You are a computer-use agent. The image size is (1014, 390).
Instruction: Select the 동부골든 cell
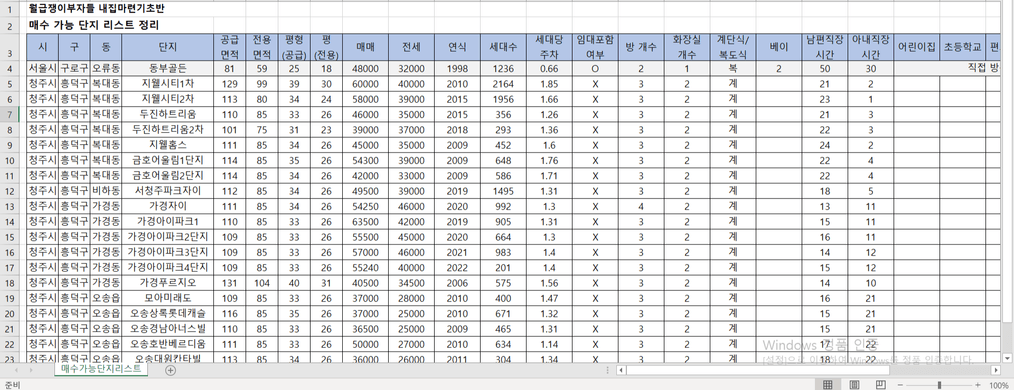click(167, 68)
